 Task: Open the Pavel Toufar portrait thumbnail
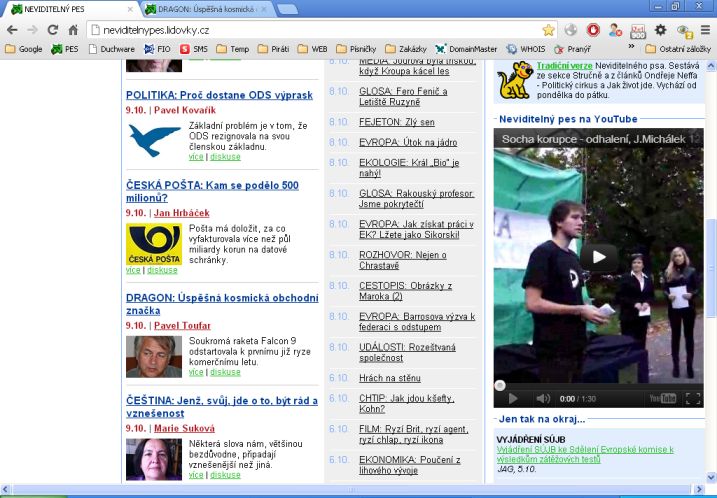[154, 357]
